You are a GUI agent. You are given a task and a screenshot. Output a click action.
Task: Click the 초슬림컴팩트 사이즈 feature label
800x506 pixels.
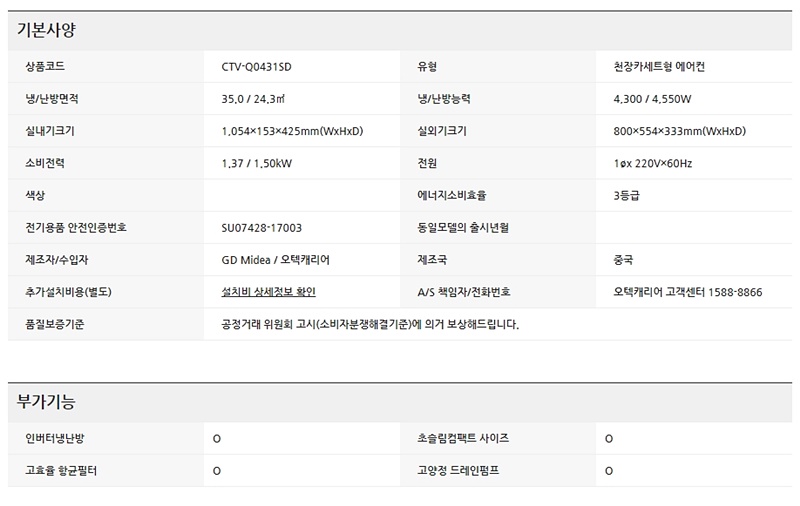tap(463, 438)
